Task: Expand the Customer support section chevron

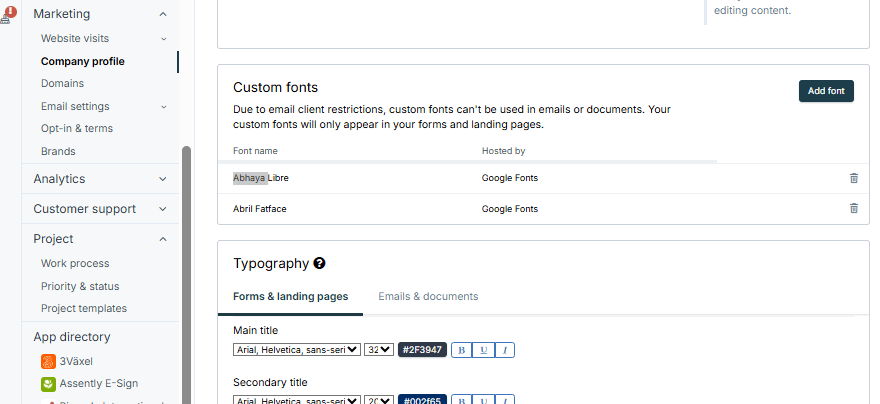Action: click(x=163, y=209)
